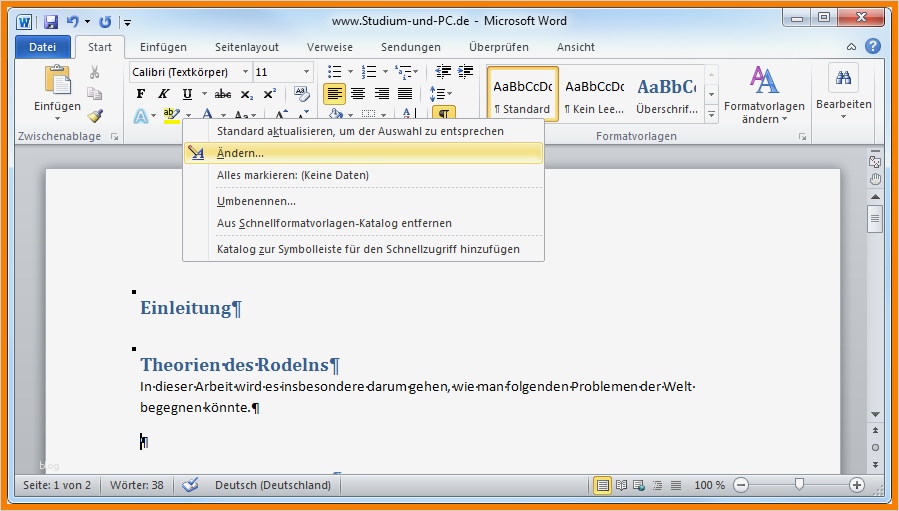
Task: Switch to the Seitenlayout tab
Action: [247, 47]
